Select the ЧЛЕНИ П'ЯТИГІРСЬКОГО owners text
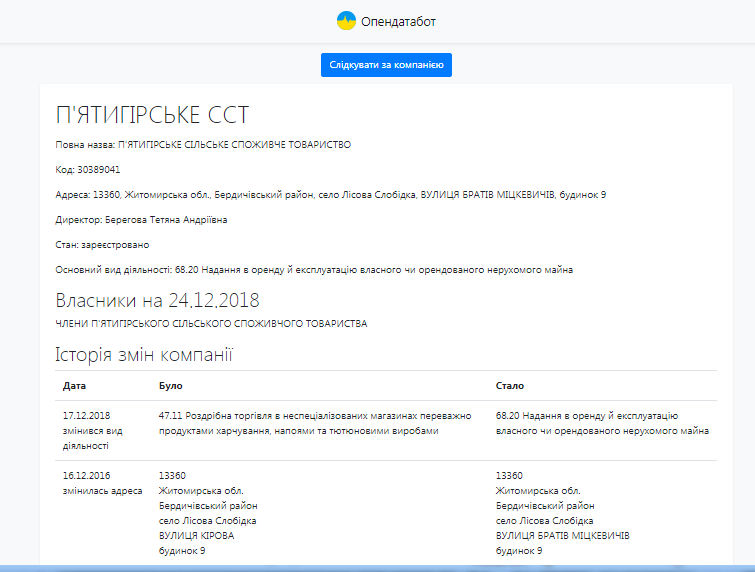 (211, 324)
